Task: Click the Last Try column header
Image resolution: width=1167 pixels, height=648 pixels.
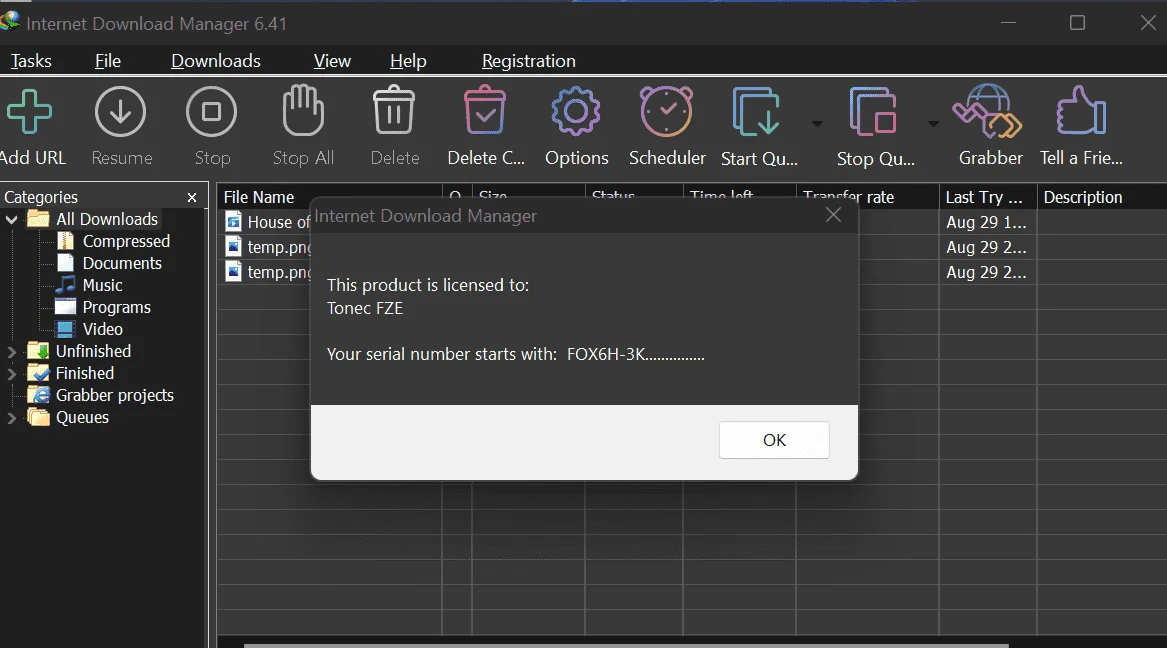Action: click(x=988, y=196)
